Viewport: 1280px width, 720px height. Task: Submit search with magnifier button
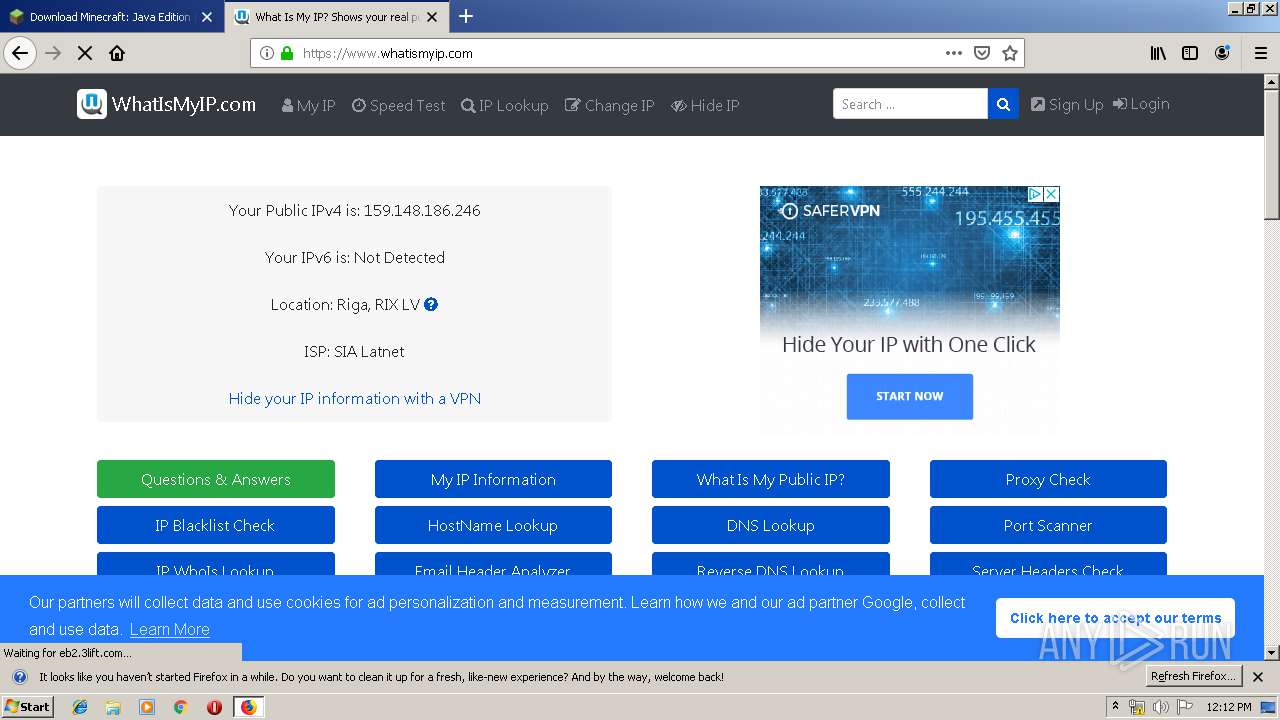1003,104
